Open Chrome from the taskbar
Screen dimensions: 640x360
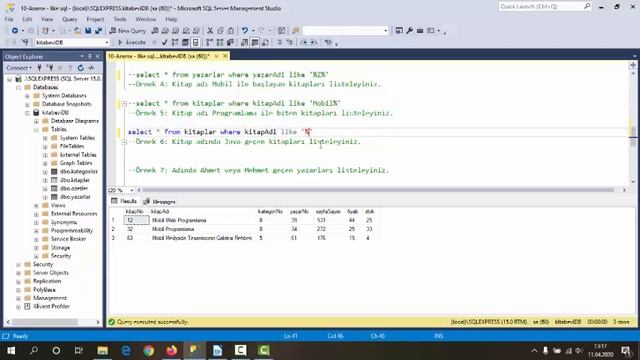click(x=149, y=350)
